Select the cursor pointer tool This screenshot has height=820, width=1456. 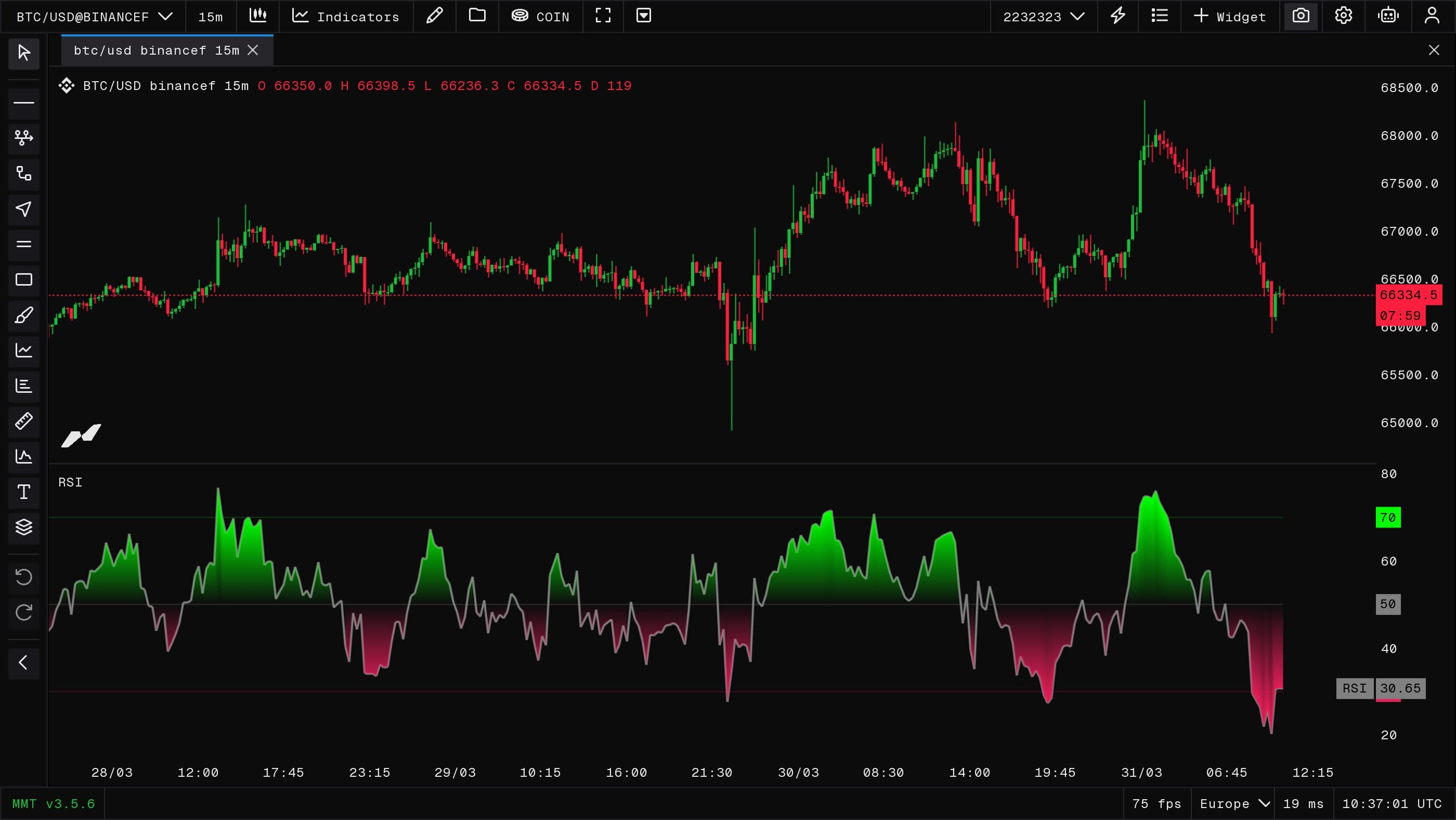tap(24, 53)
